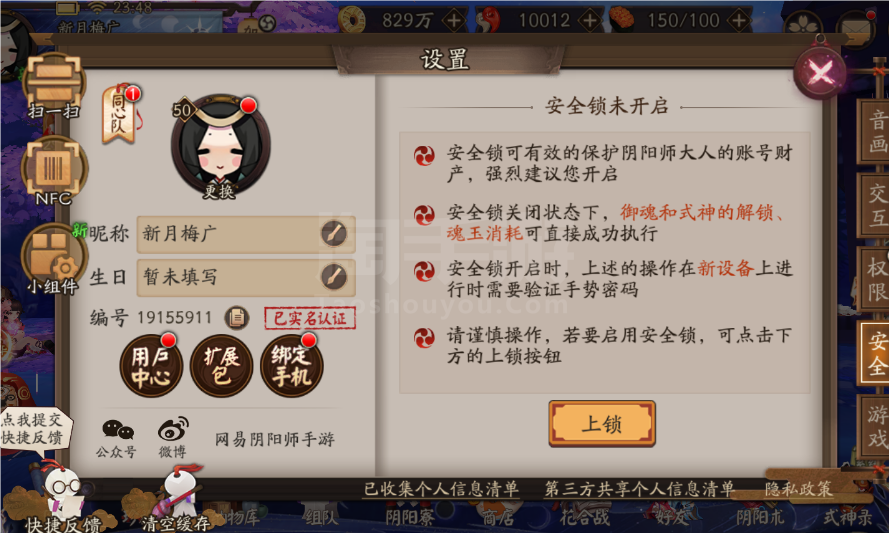Open the 微博 Weibo icon

pos(173,438)
